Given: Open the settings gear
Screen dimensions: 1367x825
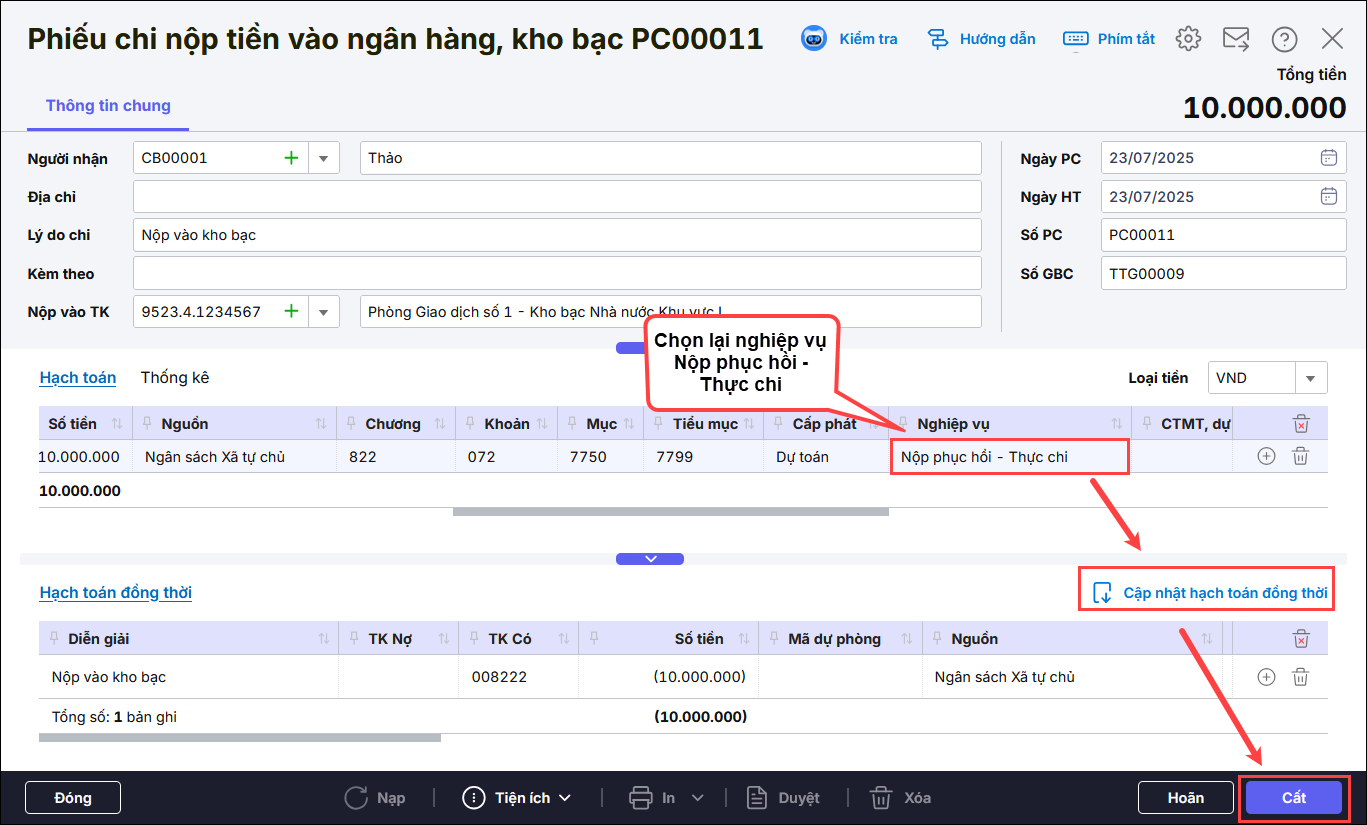Looking at the screenshot, I should click(1188, 39).
